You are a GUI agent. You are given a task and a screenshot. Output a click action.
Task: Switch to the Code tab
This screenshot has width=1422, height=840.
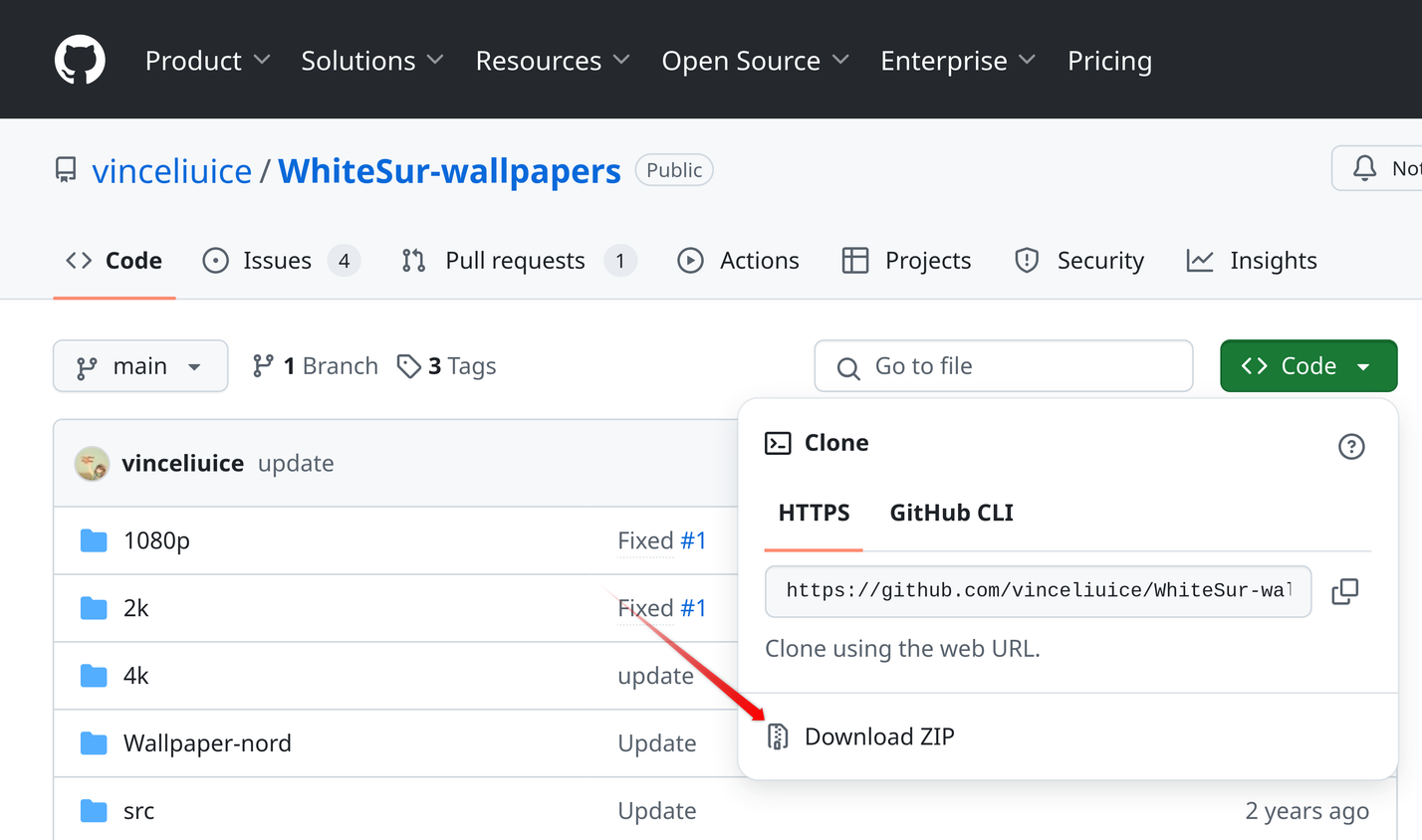114,261
